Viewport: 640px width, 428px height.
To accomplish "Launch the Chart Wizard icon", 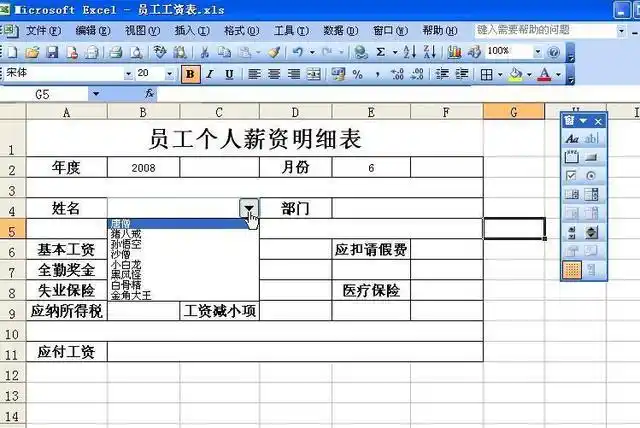I will [x=454, y=52].
